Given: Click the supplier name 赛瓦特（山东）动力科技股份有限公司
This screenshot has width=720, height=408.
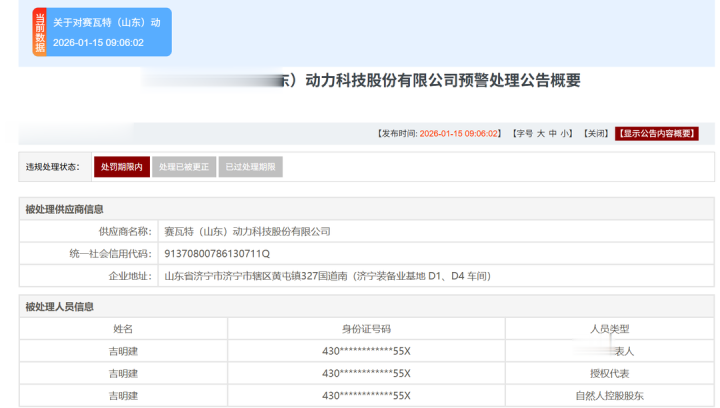Looking at the screenshot, I should [247, 231].
